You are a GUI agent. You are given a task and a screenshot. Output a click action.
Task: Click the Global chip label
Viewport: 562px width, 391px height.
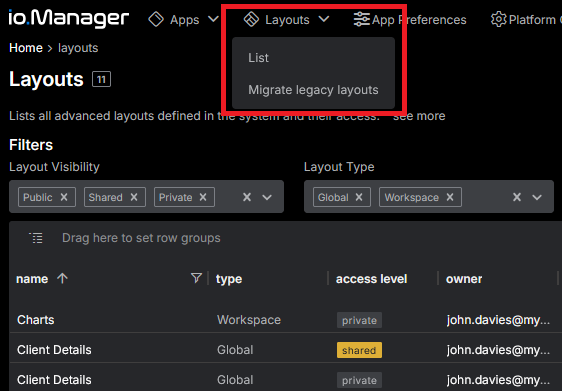333,197
